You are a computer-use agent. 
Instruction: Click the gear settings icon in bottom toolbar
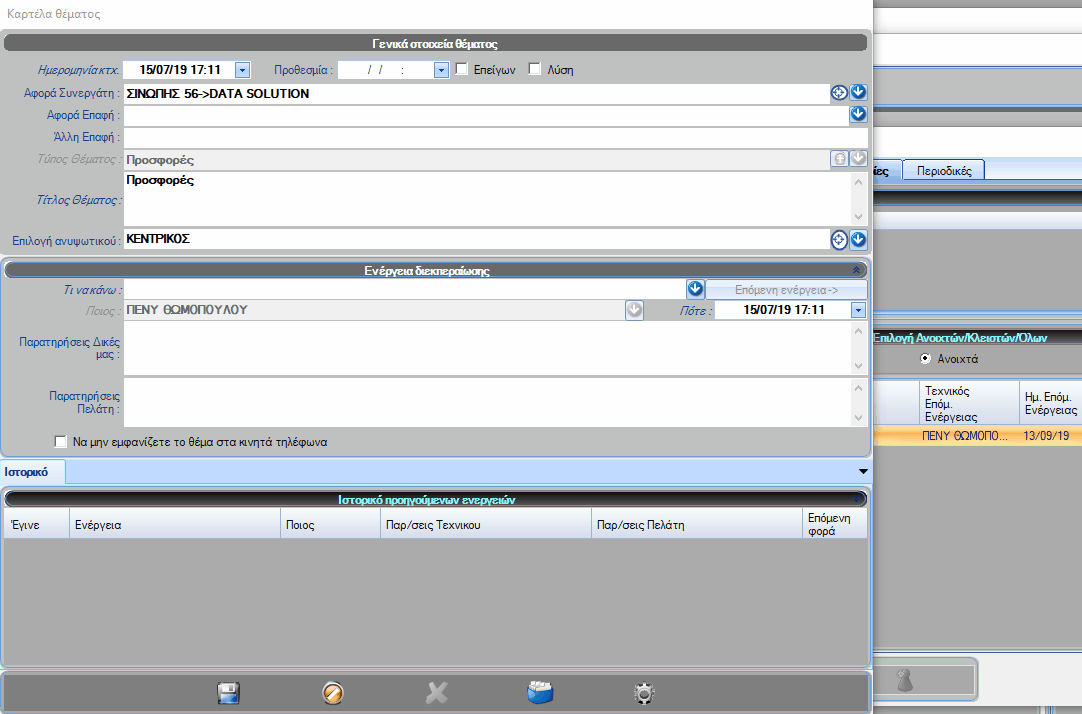pyautogui.click(x=644, y=693)
